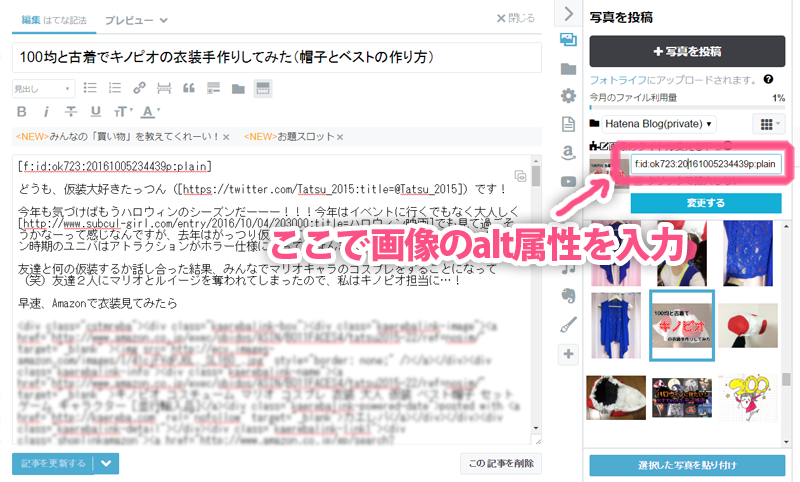Select the blue lace fabric thumbnail
Viewport: 800px width, 482px height.
[x=748, y=253]
